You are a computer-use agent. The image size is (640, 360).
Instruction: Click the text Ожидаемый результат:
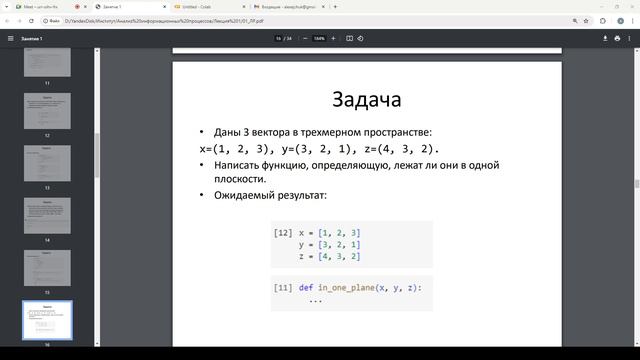pos(270,195)
